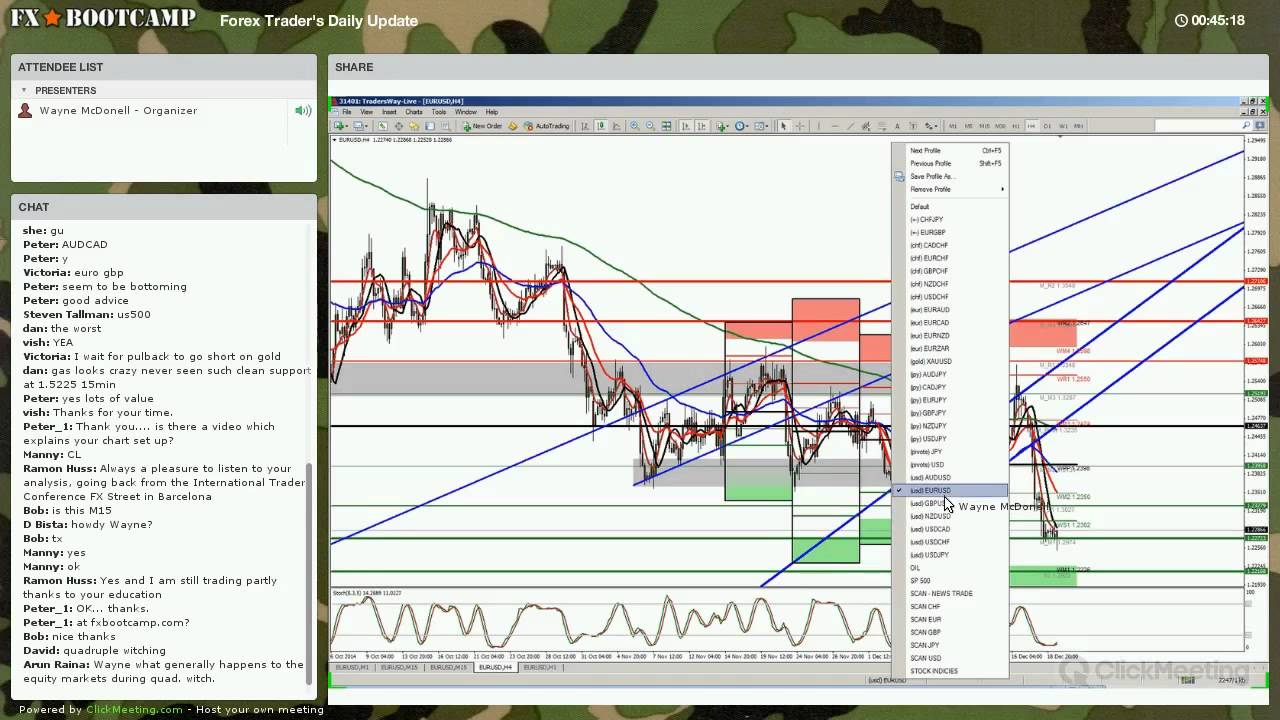Image resolution: width=1280 pixels, height=720 pixels.
Task: Select the H4 timeframe button
Action: (1031, 126)
